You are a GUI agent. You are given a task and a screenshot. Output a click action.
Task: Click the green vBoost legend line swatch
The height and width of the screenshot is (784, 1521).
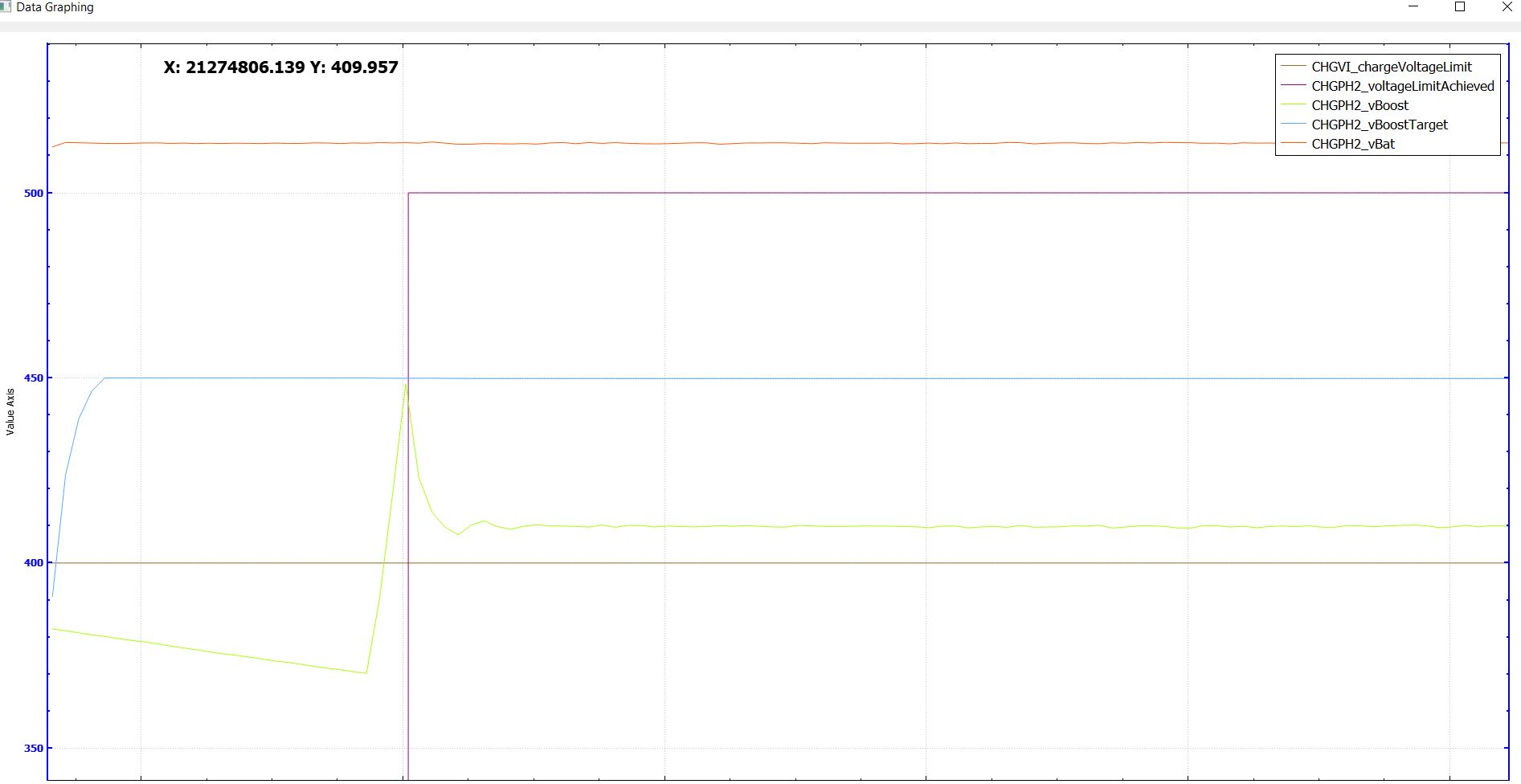point(1293,105)
